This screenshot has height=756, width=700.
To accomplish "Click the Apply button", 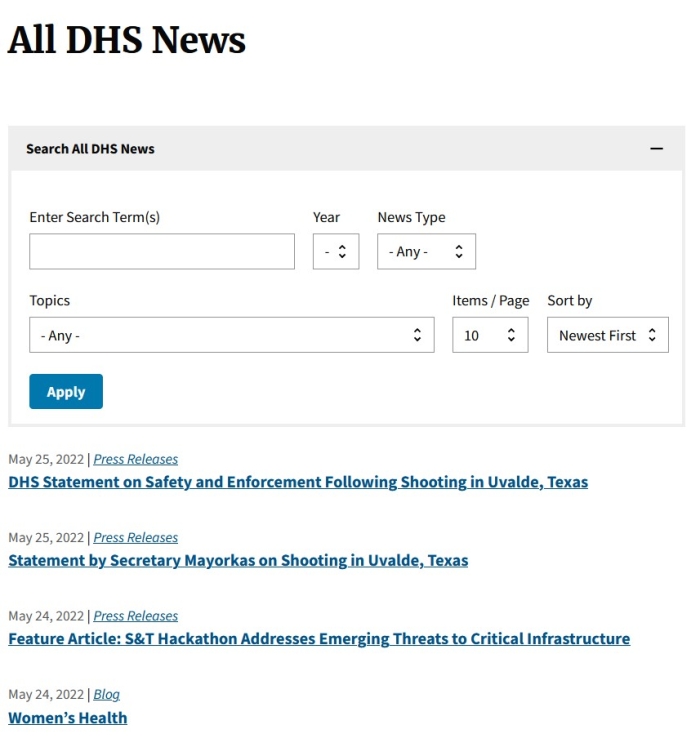I will pos(66,392).
